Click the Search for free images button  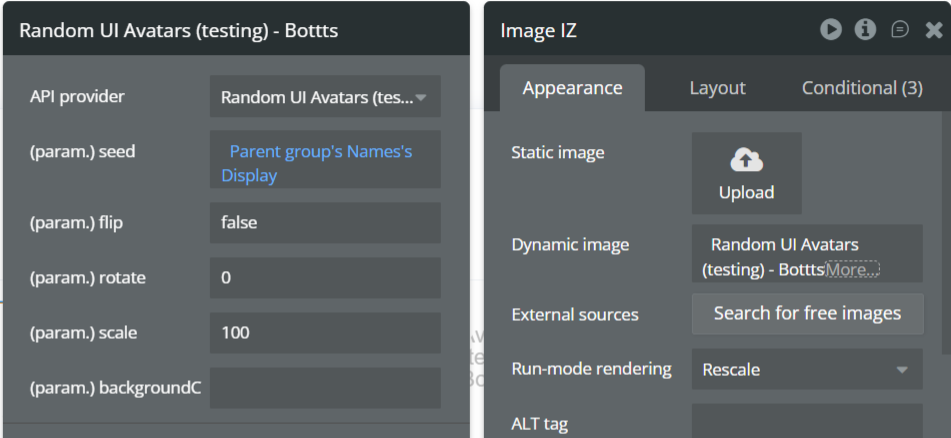click(x=806, y=313)
